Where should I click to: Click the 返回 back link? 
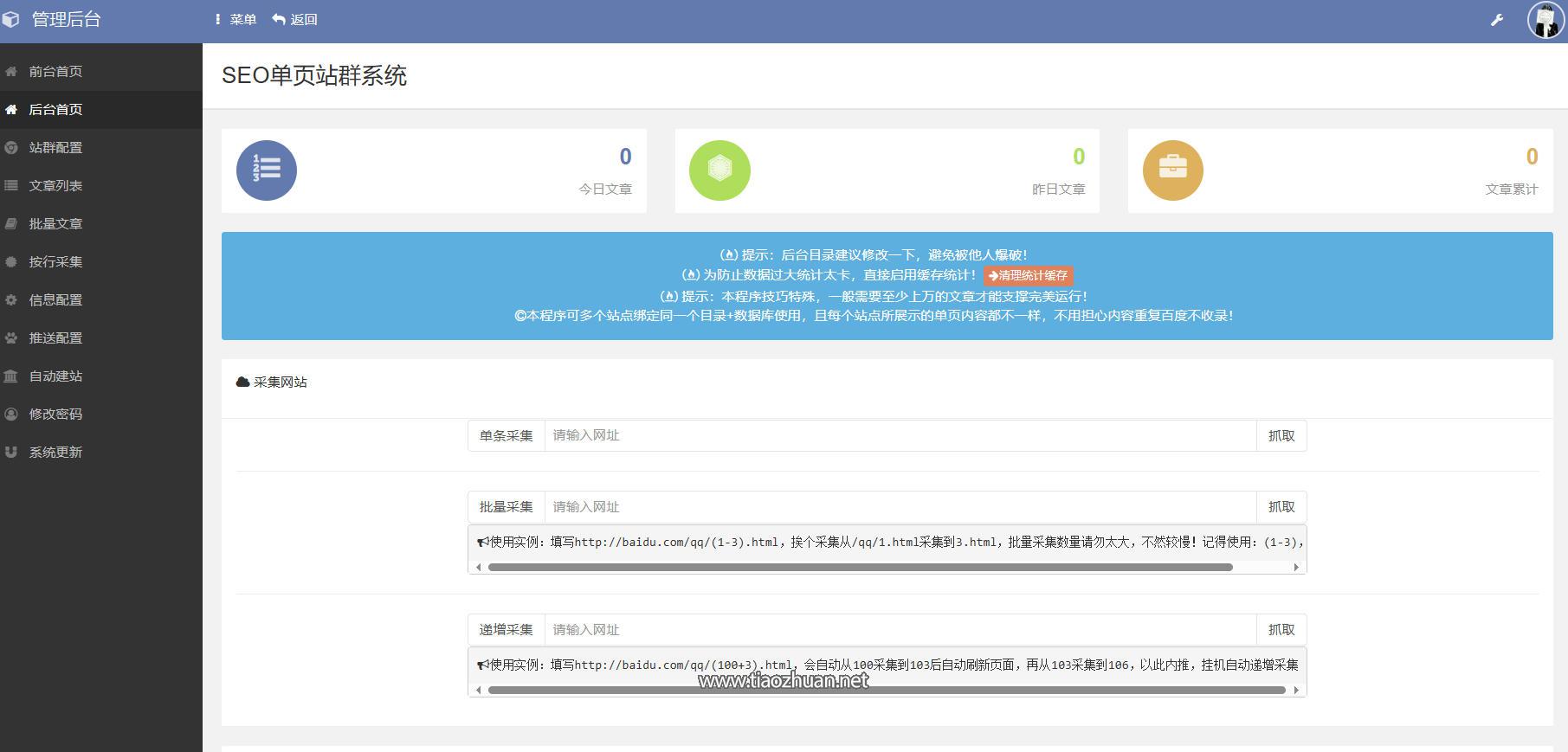coord(295,19)
